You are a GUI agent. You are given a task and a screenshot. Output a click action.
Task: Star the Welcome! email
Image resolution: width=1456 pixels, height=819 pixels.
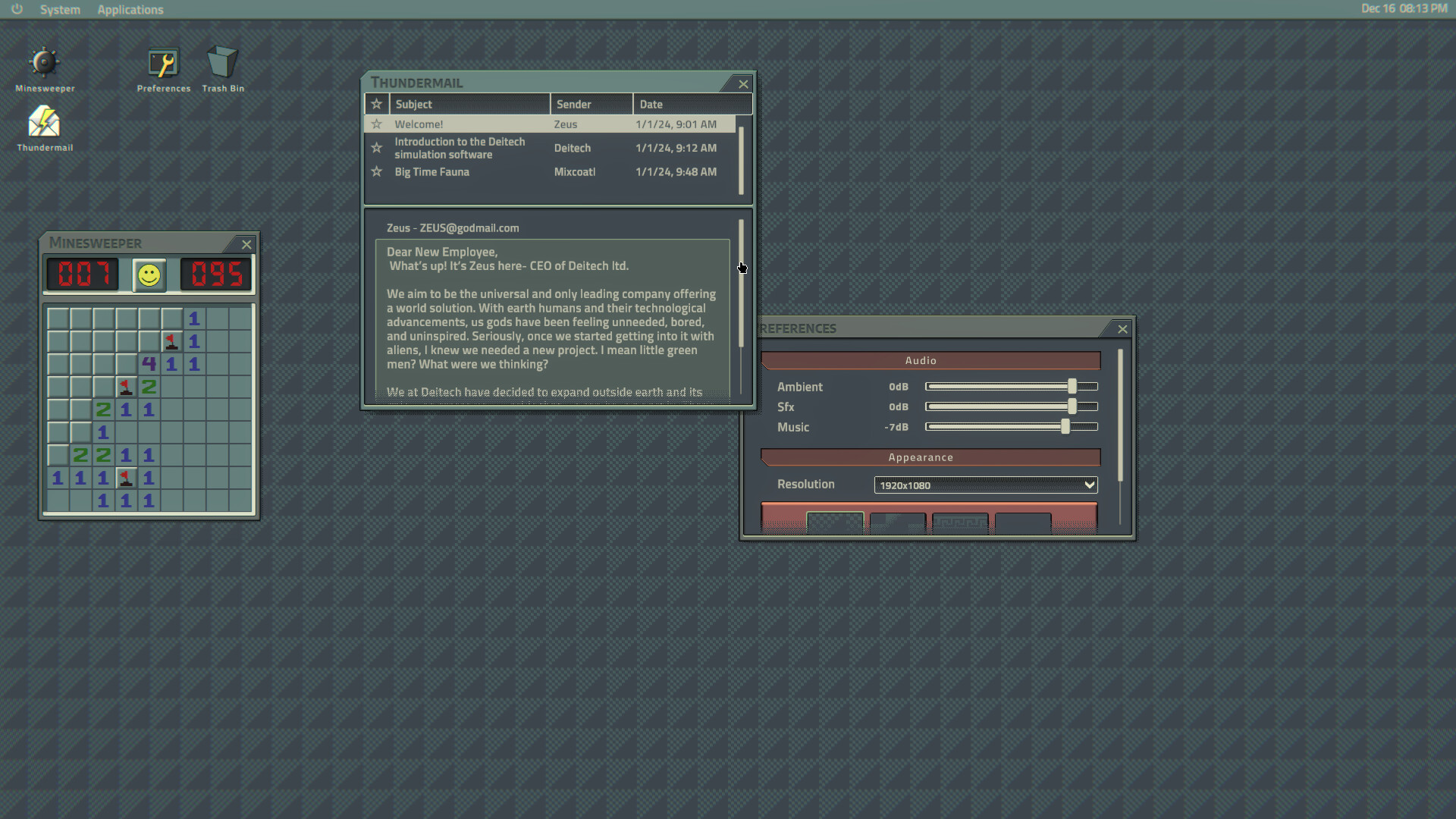pos(376,124)
